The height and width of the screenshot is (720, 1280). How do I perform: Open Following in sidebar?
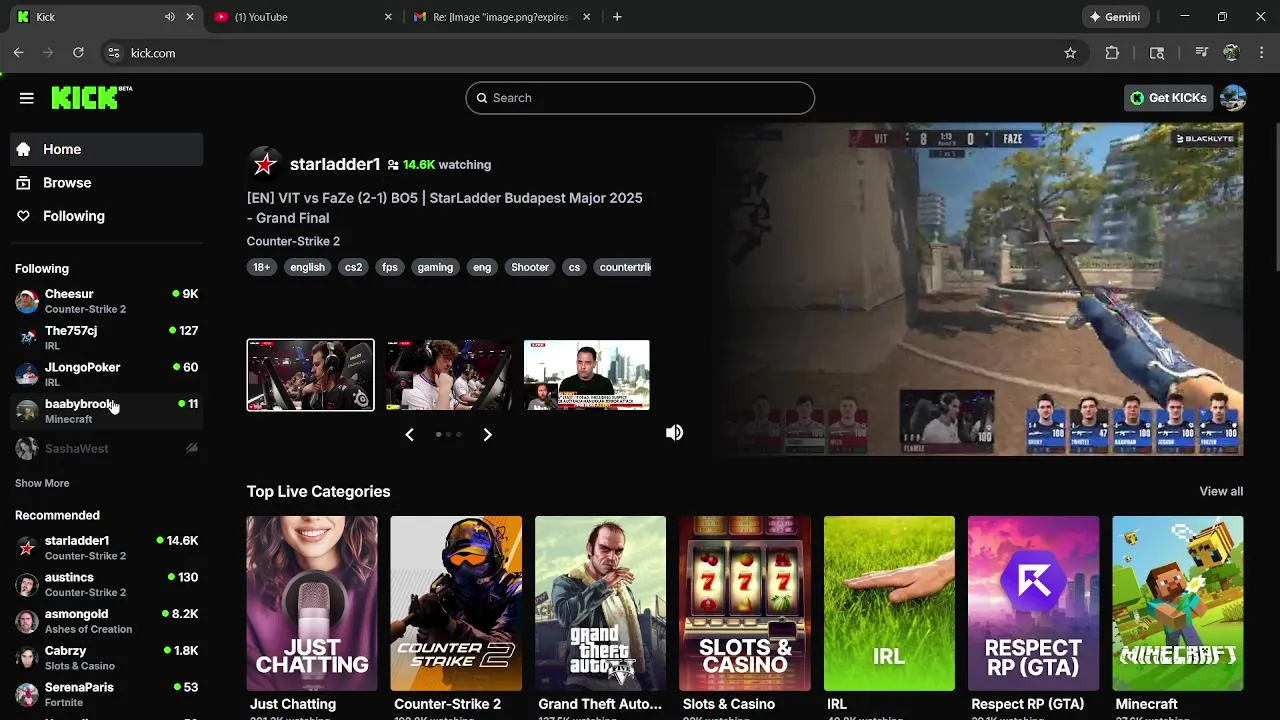(107, 216)
